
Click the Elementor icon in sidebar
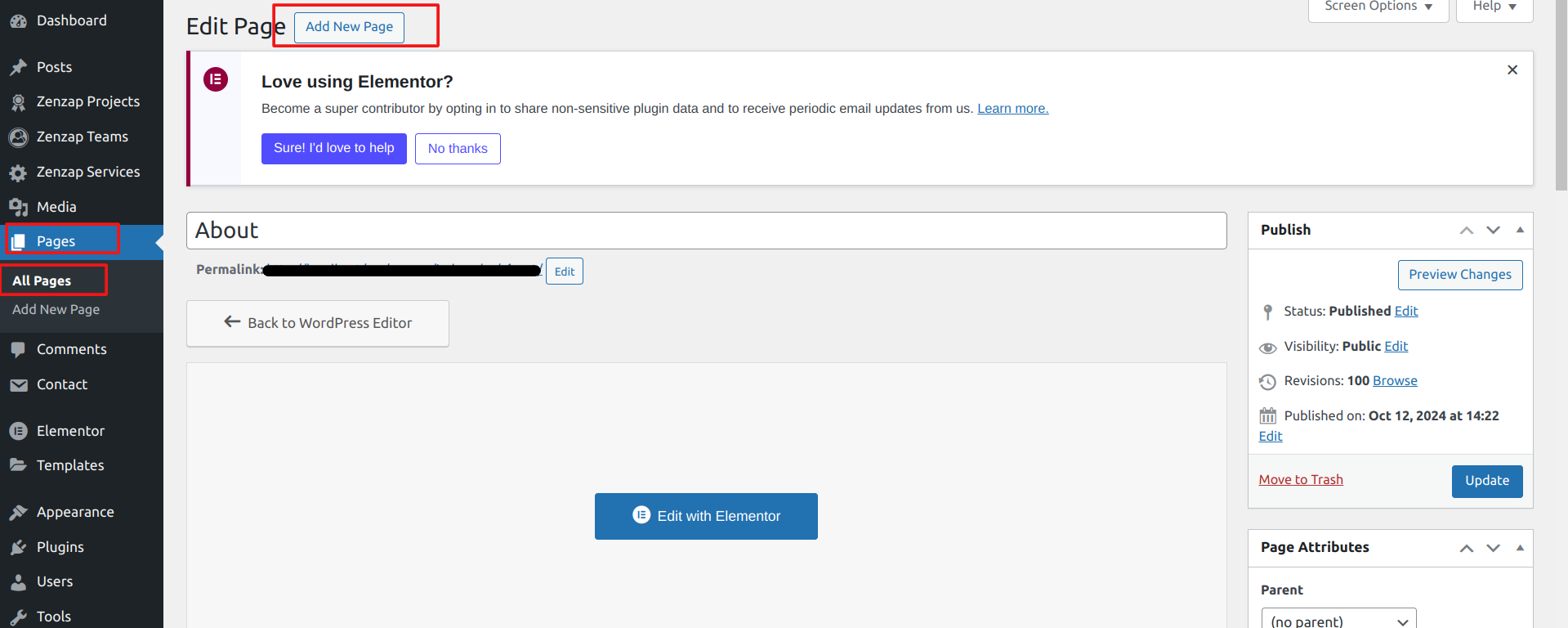click(18, 431)
